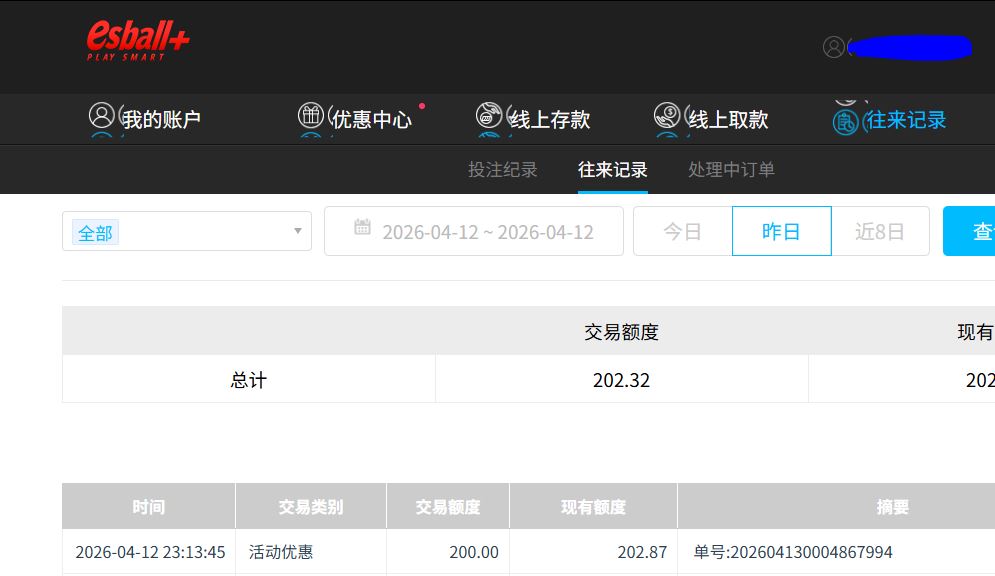Click the gift box promotions icon
The height and width of the screenshot is (576, 995).
click(x=311, y=116)
